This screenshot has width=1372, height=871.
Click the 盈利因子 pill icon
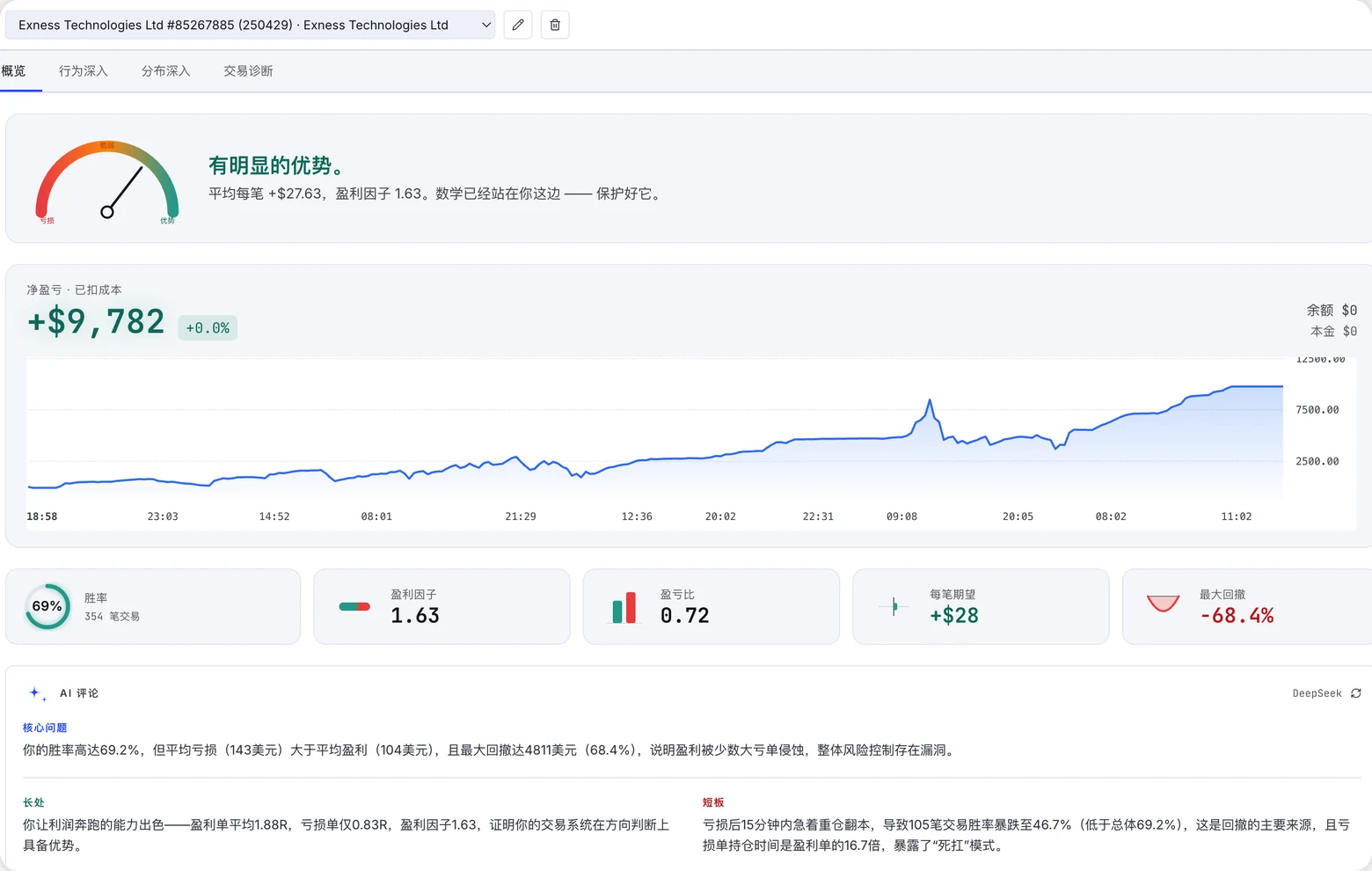[x=354, y=606]
